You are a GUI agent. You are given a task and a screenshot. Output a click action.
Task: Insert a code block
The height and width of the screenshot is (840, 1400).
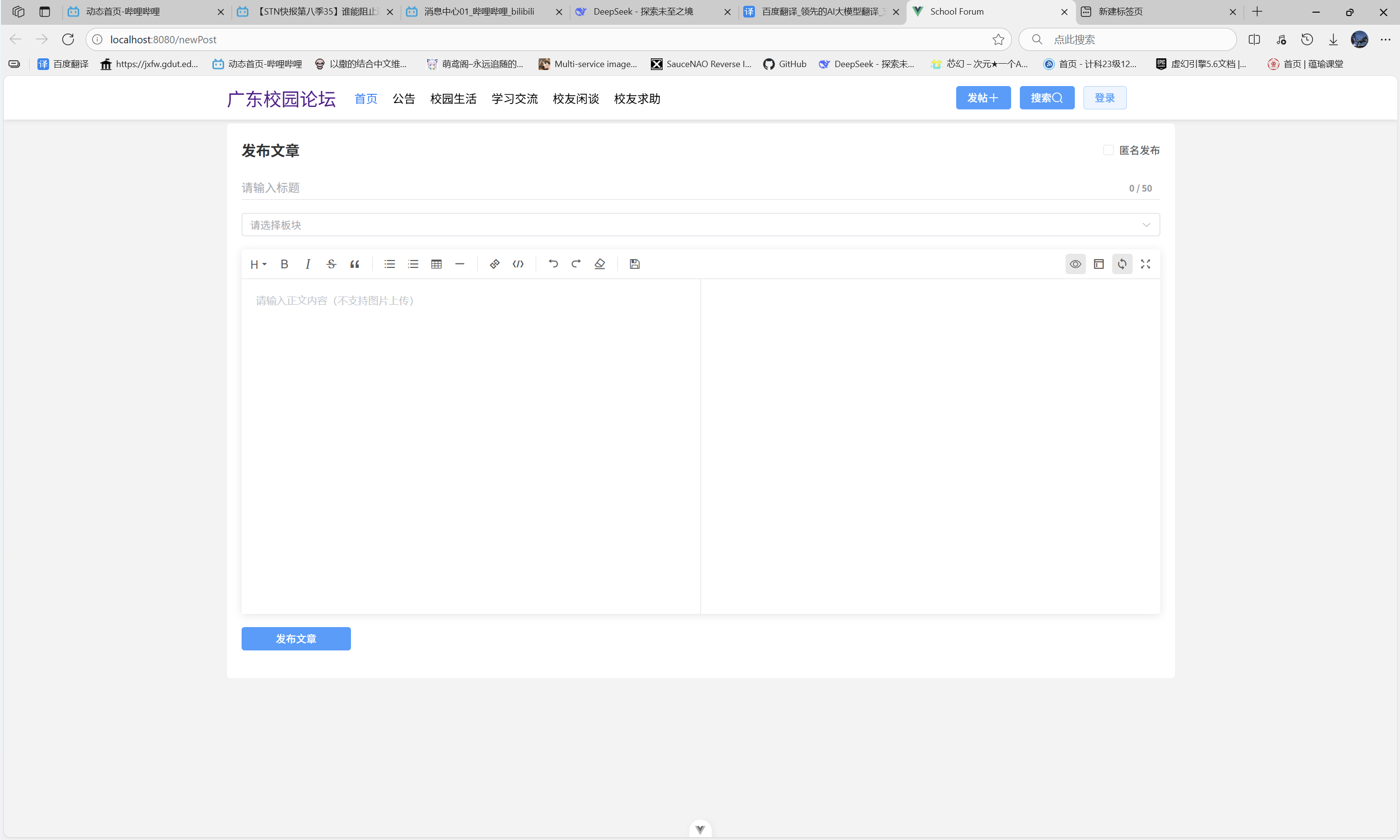518,264
